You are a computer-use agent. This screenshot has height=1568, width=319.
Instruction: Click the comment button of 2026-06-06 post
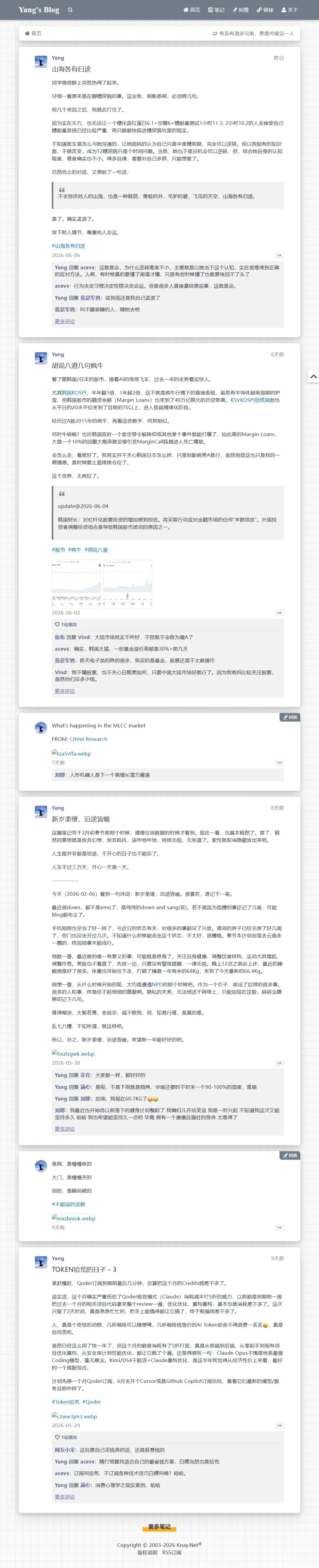[x=279, y=256]
